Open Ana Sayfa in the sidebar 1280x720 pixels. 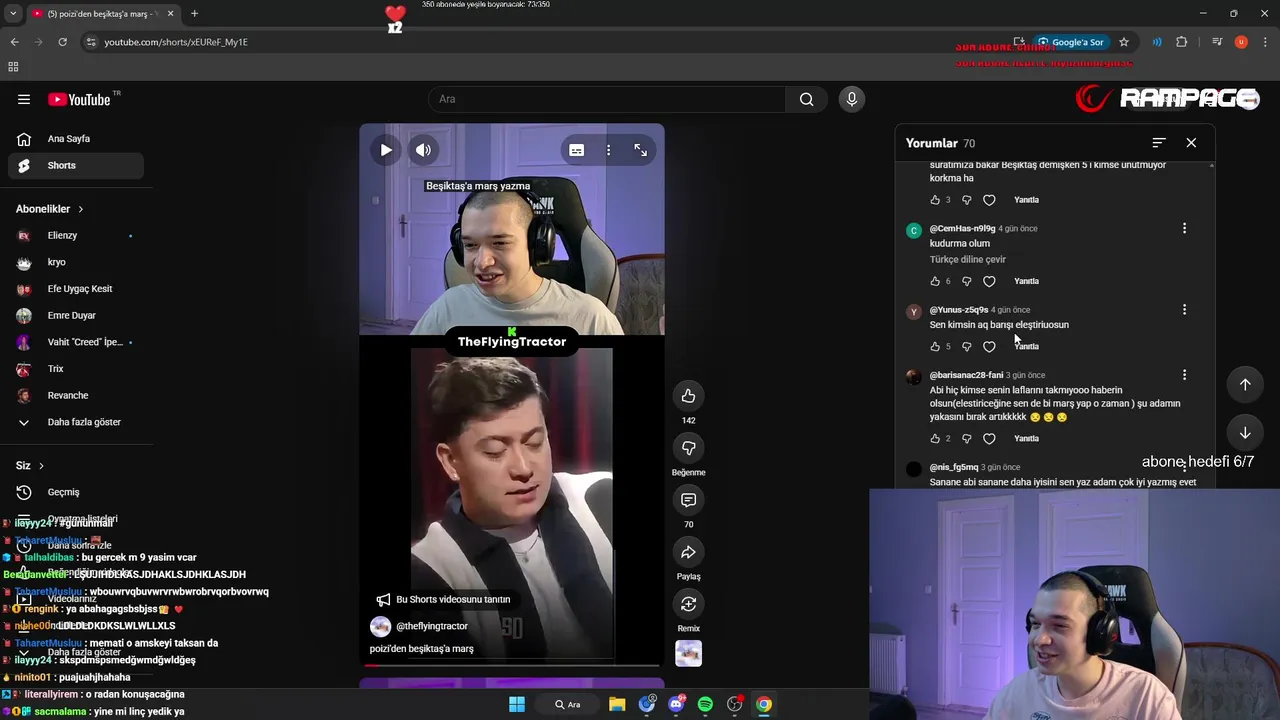pyautogui.click(x=76, y=139)
